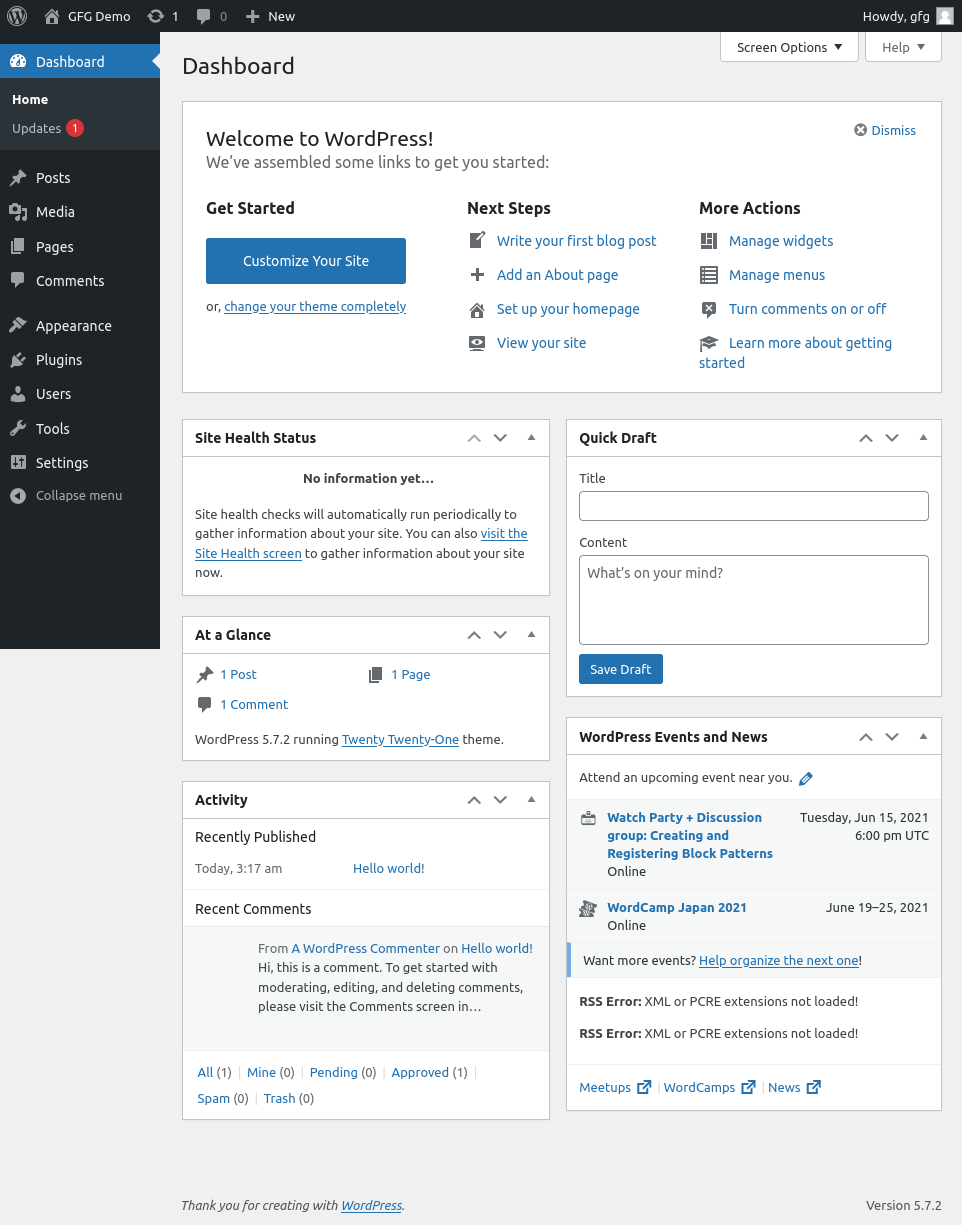Viewport: 962px width, 1225px height.
Task: Toggle the Activity panel triangle
Action: click(x=531, y=800)
